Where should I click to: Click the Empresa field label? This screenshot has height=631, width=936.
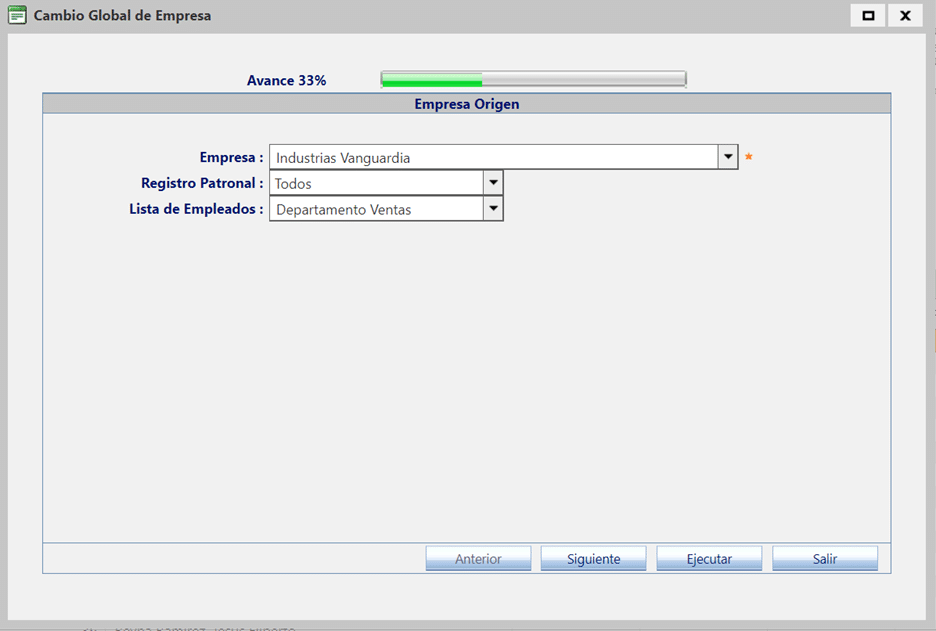[x=231, y=157]
